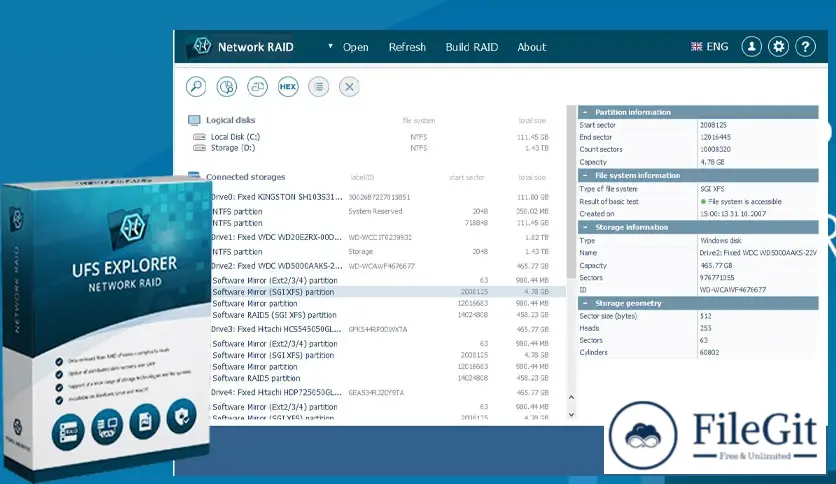Click the Start sector value '2008125'
Viewport: 836px width, 484px height.
tap(713, 125)
